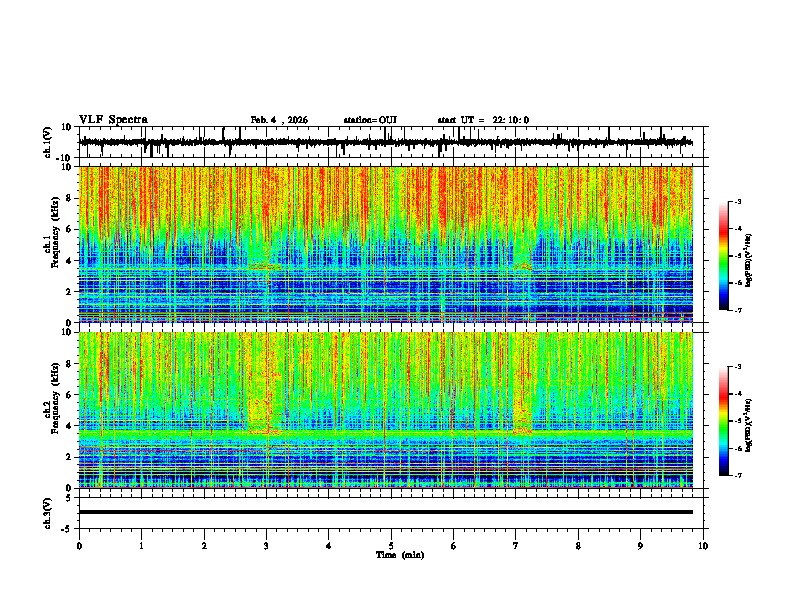Click inside the ch.2 spectrogram panel
792x612 pixels.
pos(386,410)
